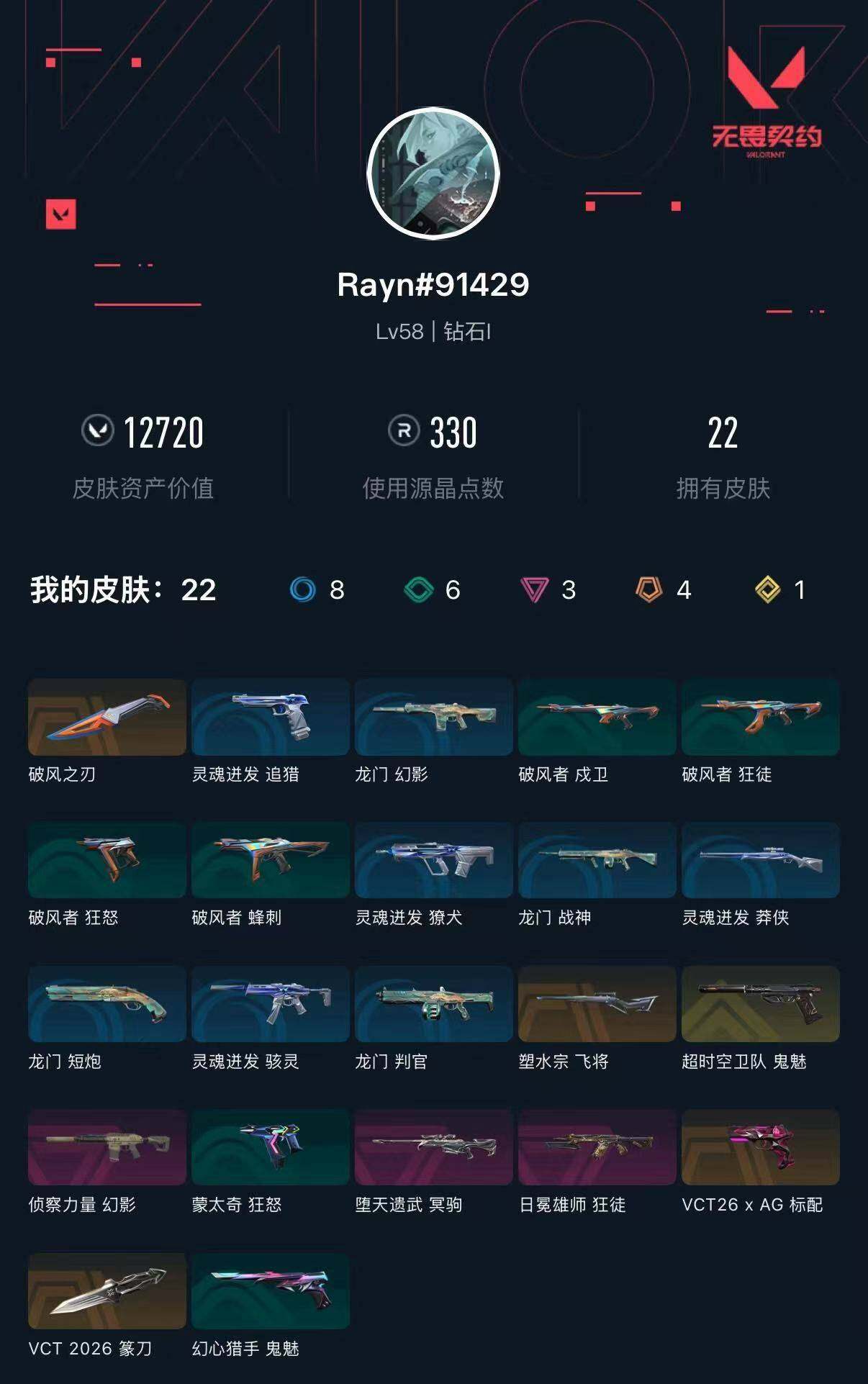Click the Valorant logo at top right
Screen dimensions: 868x1384
click(x=766, y=102)
